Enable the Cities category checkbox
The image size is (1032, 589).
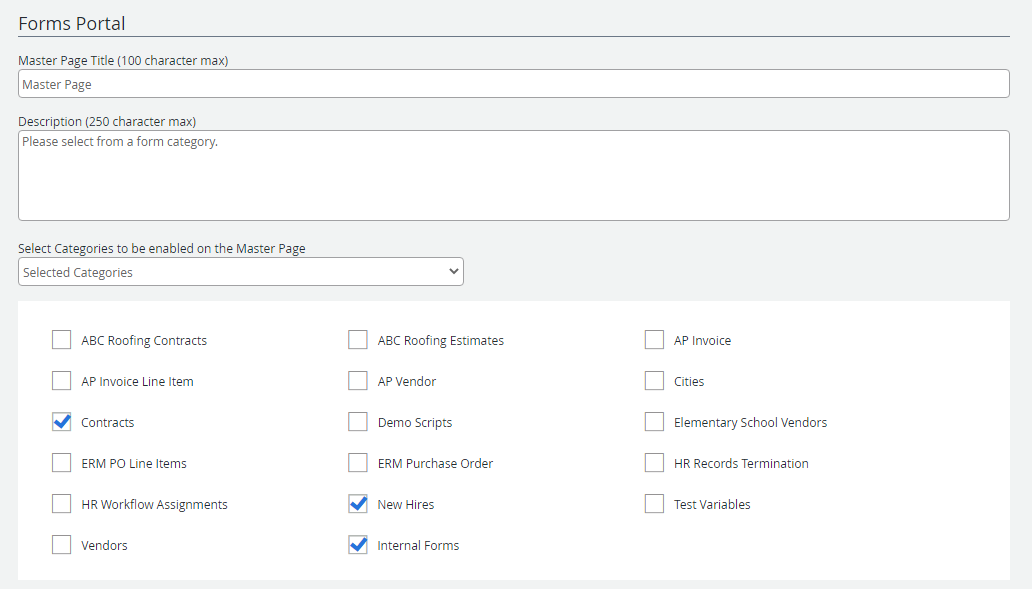(x=654, y=381)
